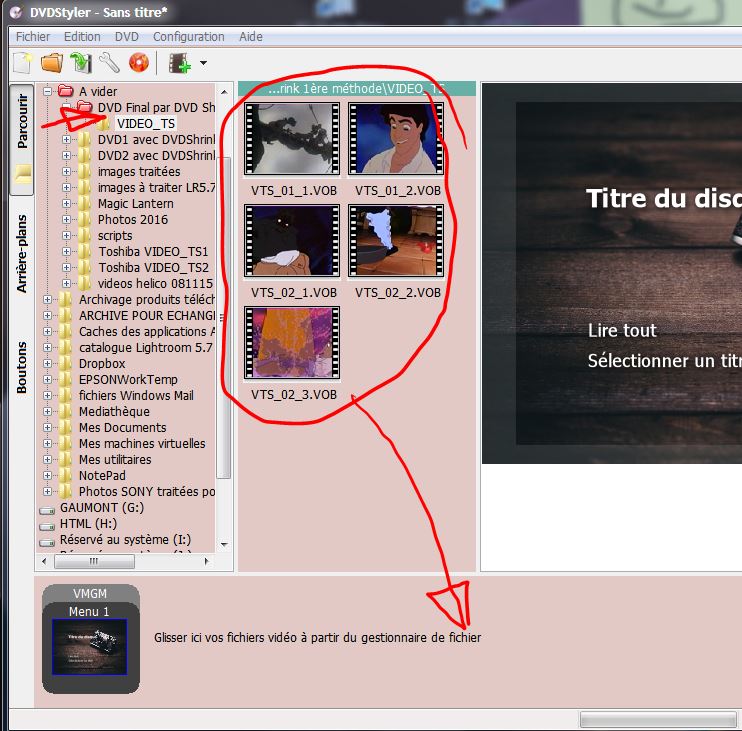Screen dimensions: 742x731
Task: Open the DVD menu
Action: 126,36
